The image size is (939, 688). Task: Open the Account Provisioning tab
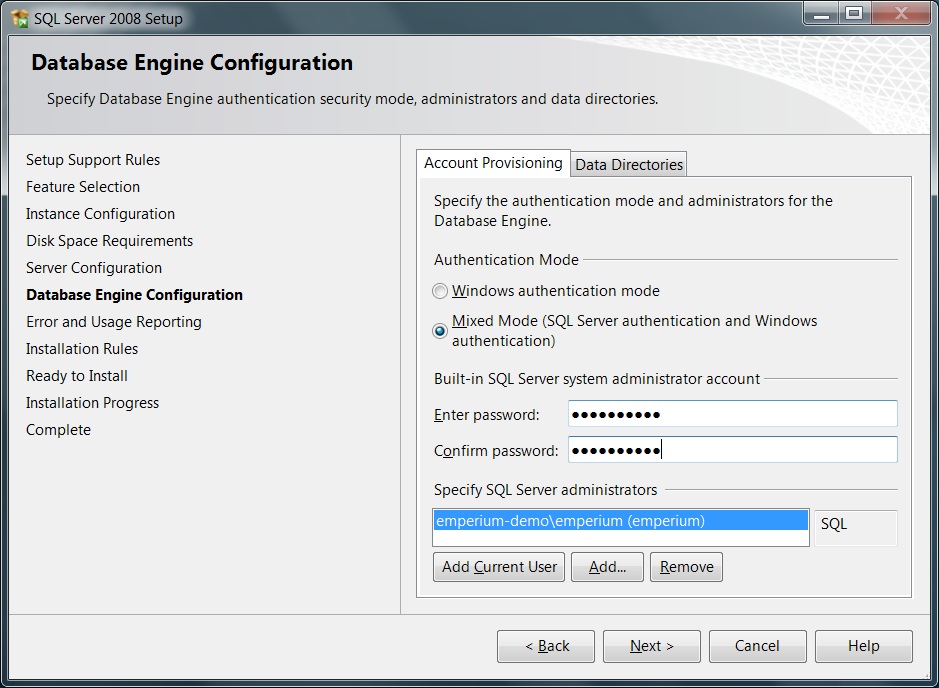(493, 163)
